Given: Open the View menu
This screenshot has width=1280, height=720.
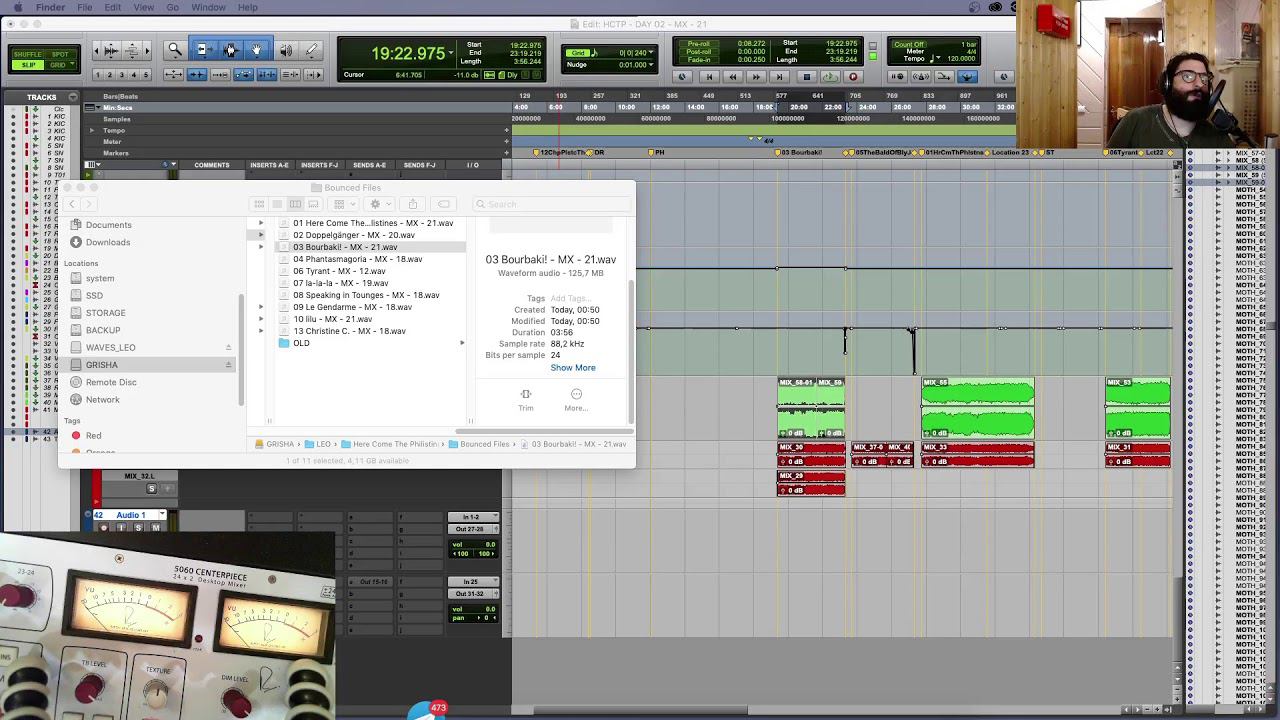Looking at the screenshot, I should [144, 7].
